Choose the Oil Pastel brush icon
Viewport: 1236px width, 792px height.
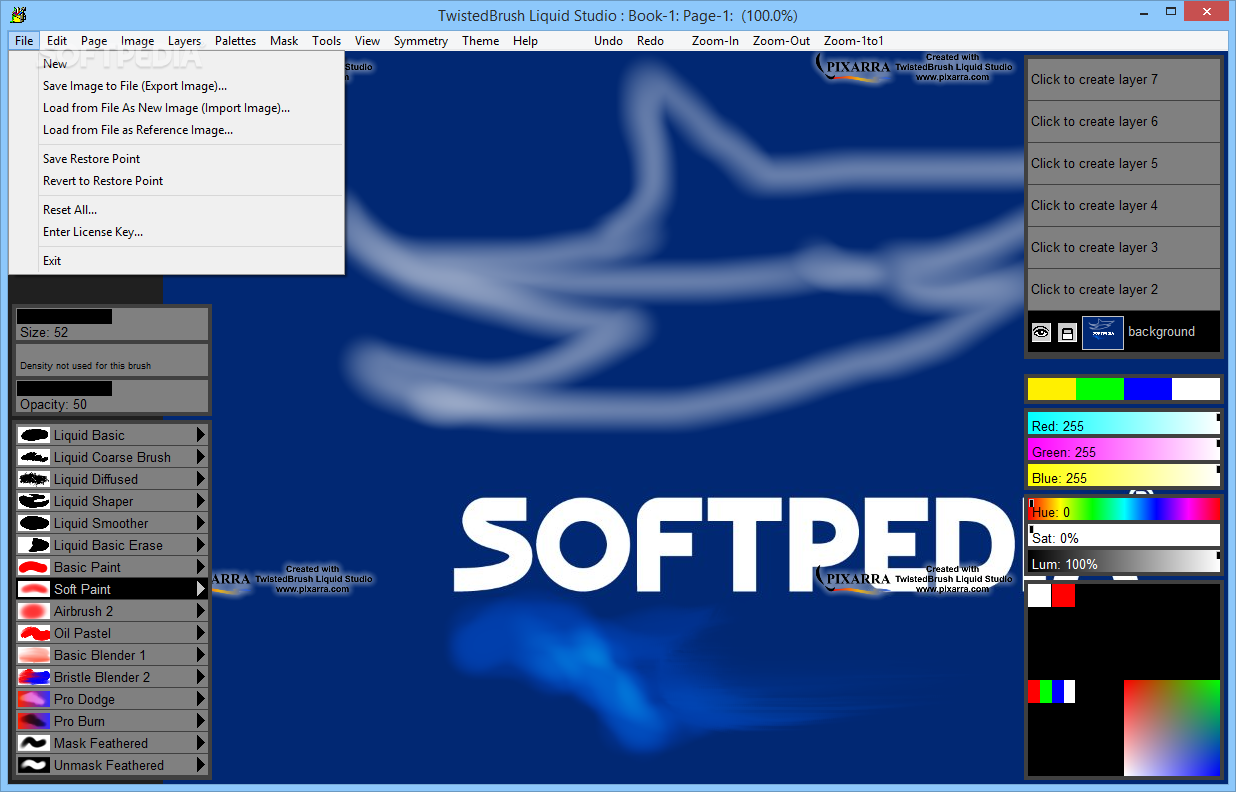click(x=34, y=633)
